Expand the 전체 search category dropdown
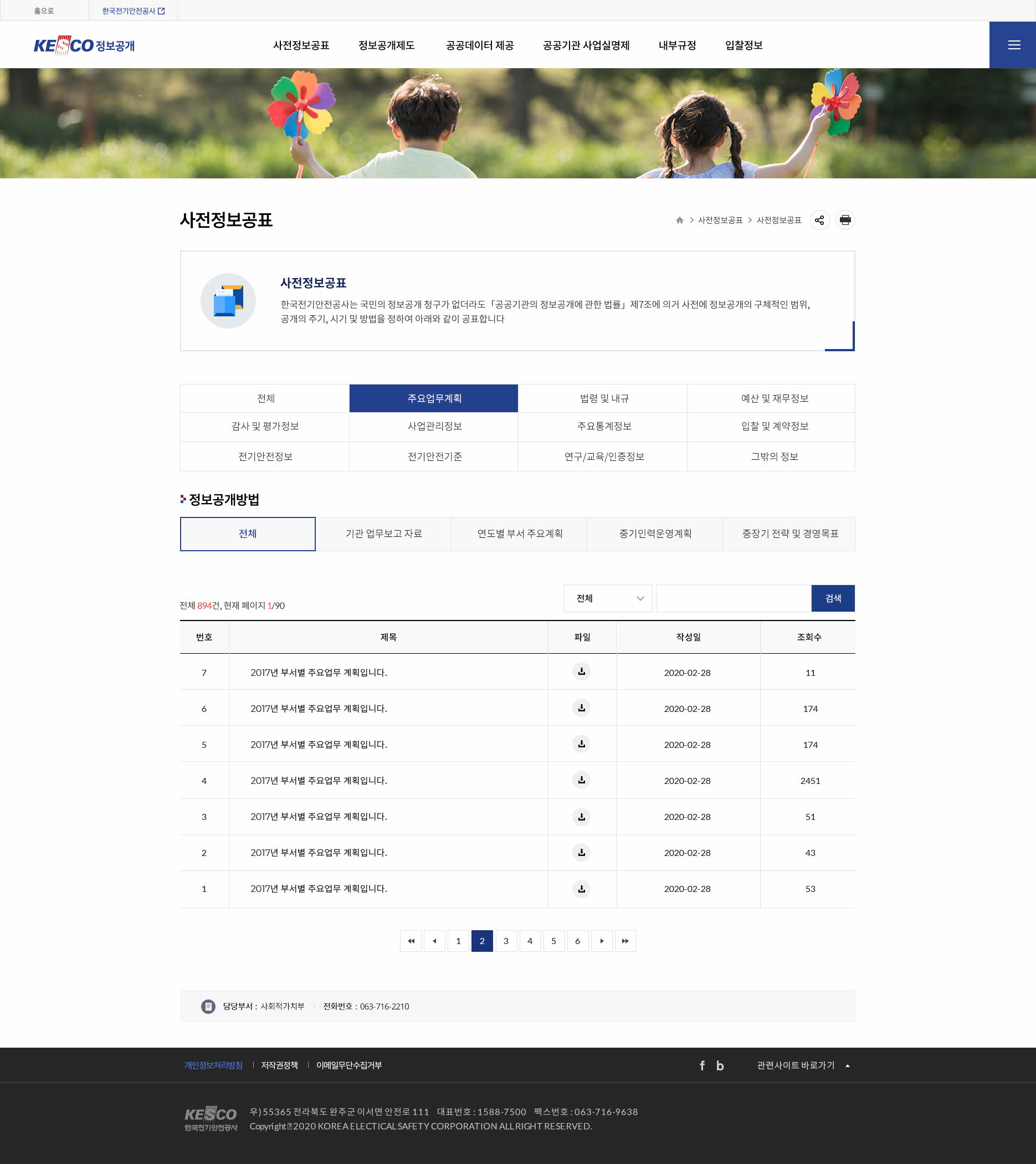Image resolution: width=1036 pixels, height=1164 pixels. [x=608, y=598]
